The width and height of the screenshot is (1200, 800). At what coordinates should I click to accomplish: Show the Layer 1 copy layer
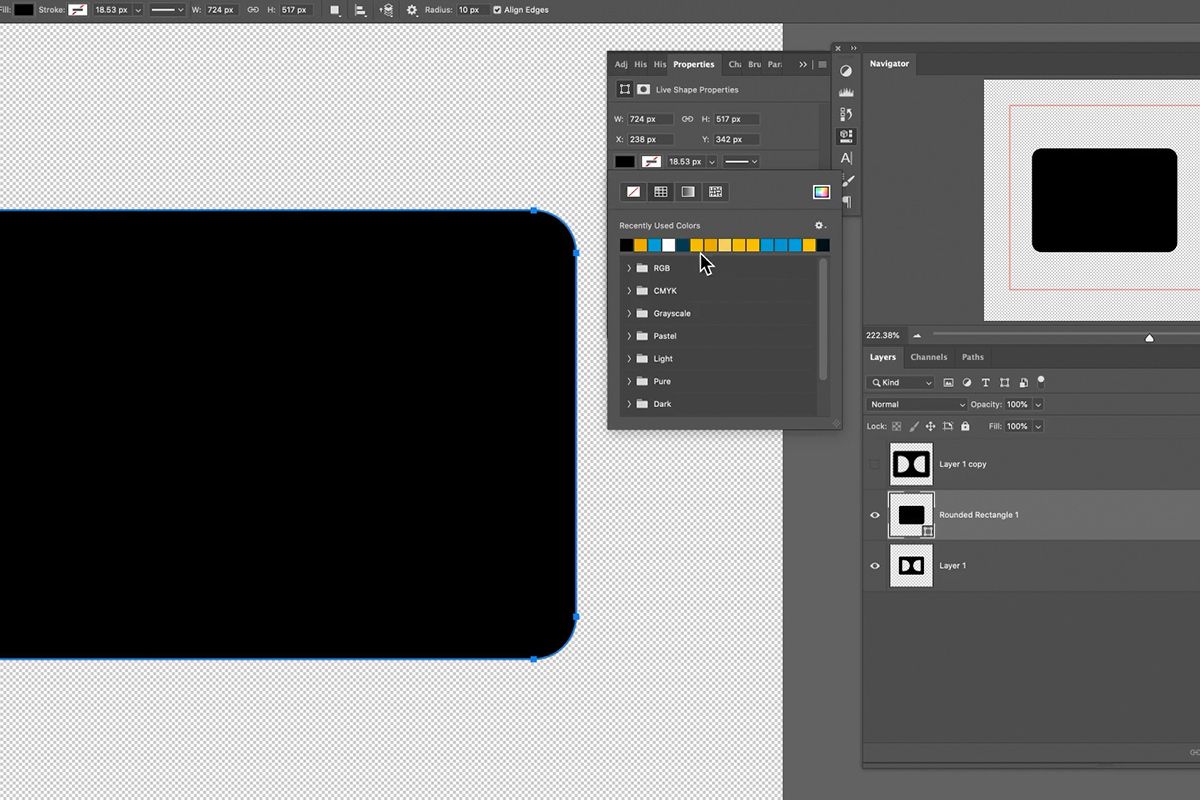pos(875,464)
